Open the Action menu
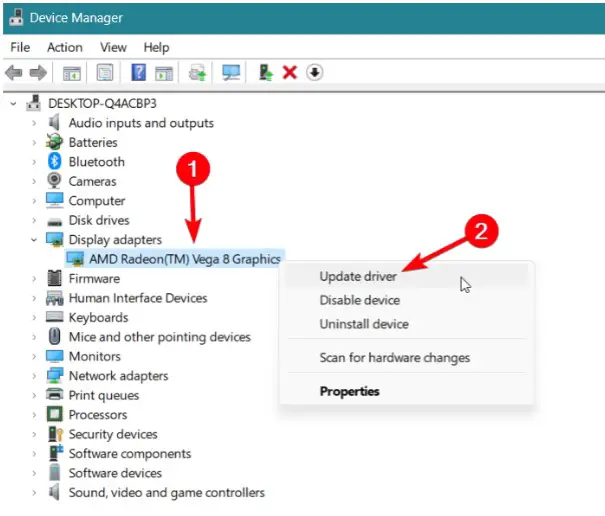 click(x=65, y=47)
